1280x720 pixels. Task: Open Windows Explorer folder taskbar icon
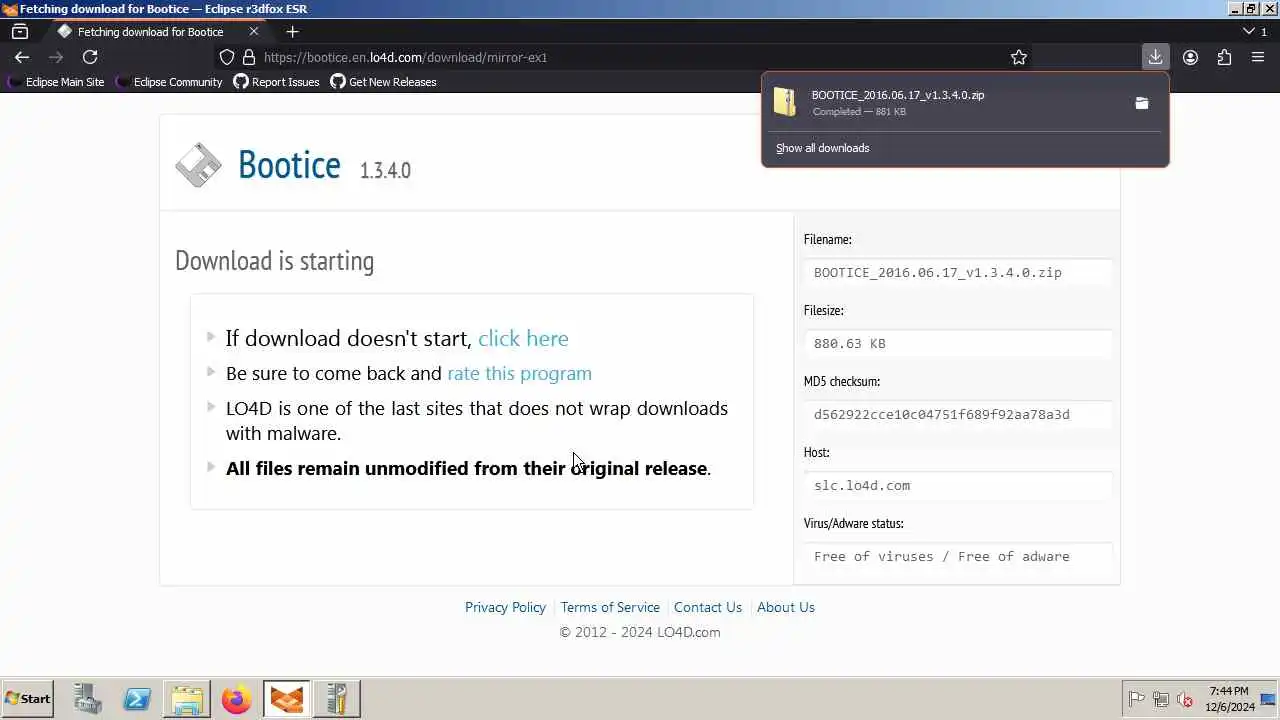point(187,699)
